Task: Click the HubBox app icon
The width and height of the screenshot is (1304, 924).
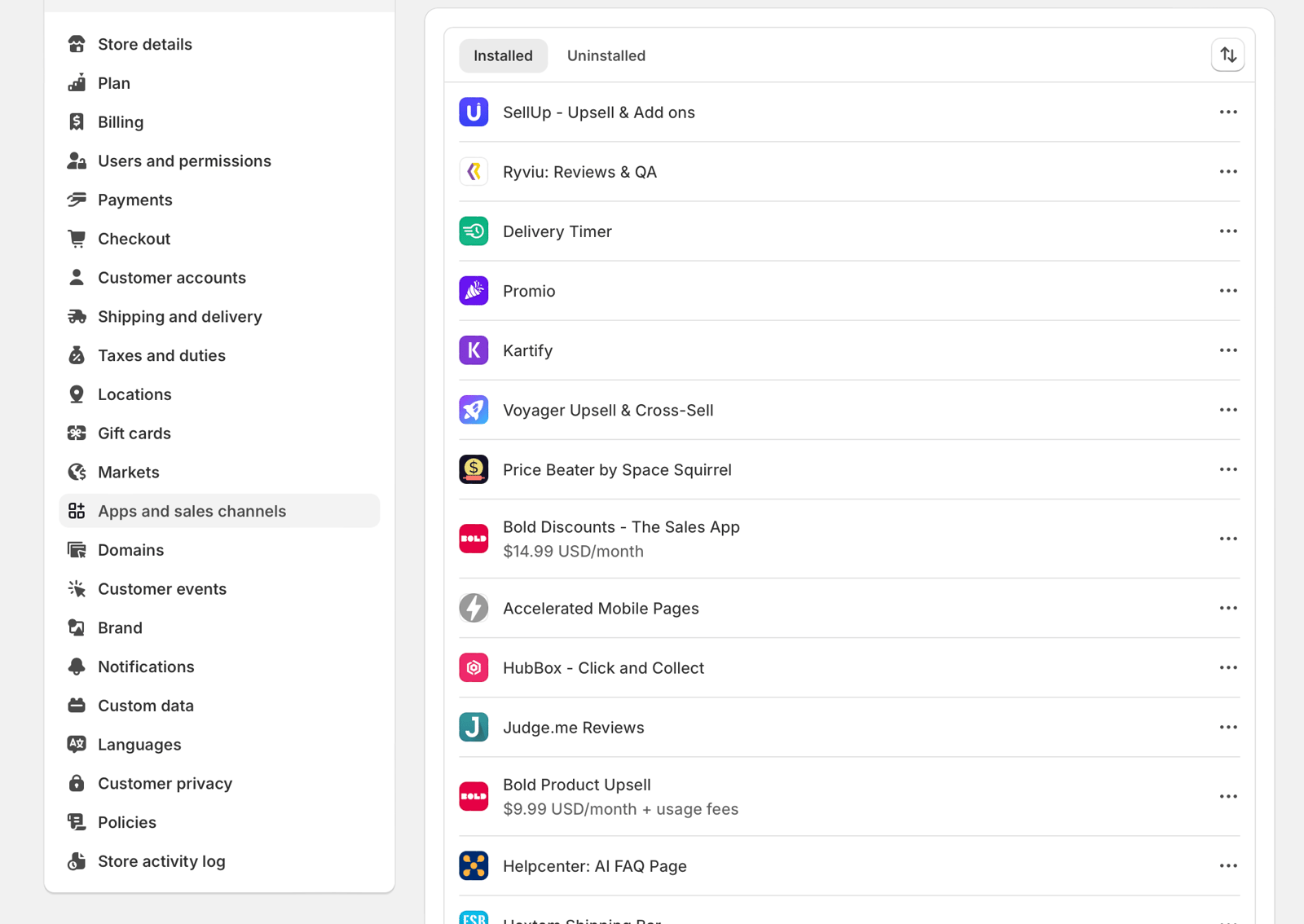Action: point(474,667)
